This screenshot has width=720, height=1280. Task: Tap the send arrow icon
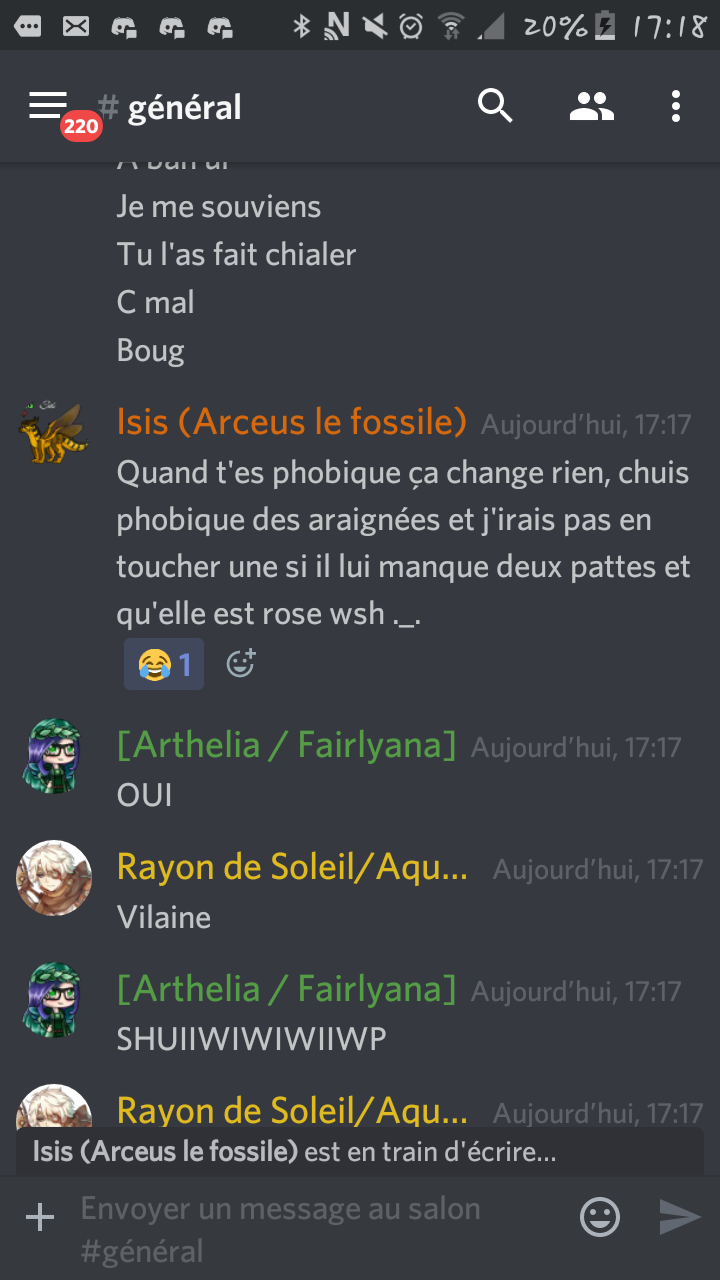(679, 1217)
